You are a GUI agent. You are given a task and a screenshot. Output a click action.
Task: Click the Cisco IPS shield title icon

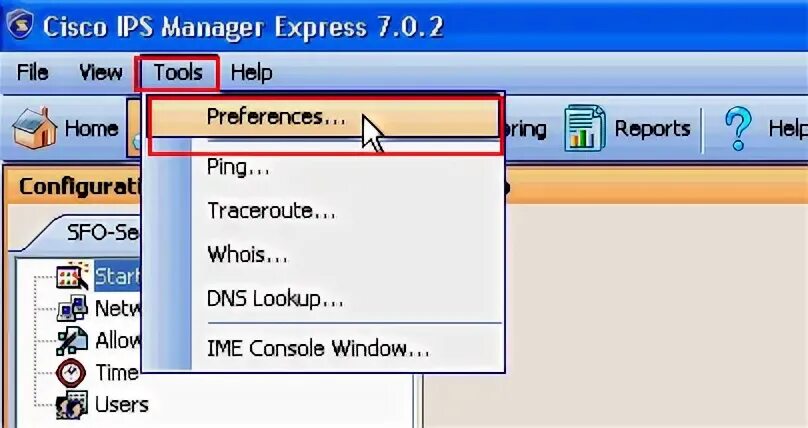pyautogui.click(x=19, y=25)
